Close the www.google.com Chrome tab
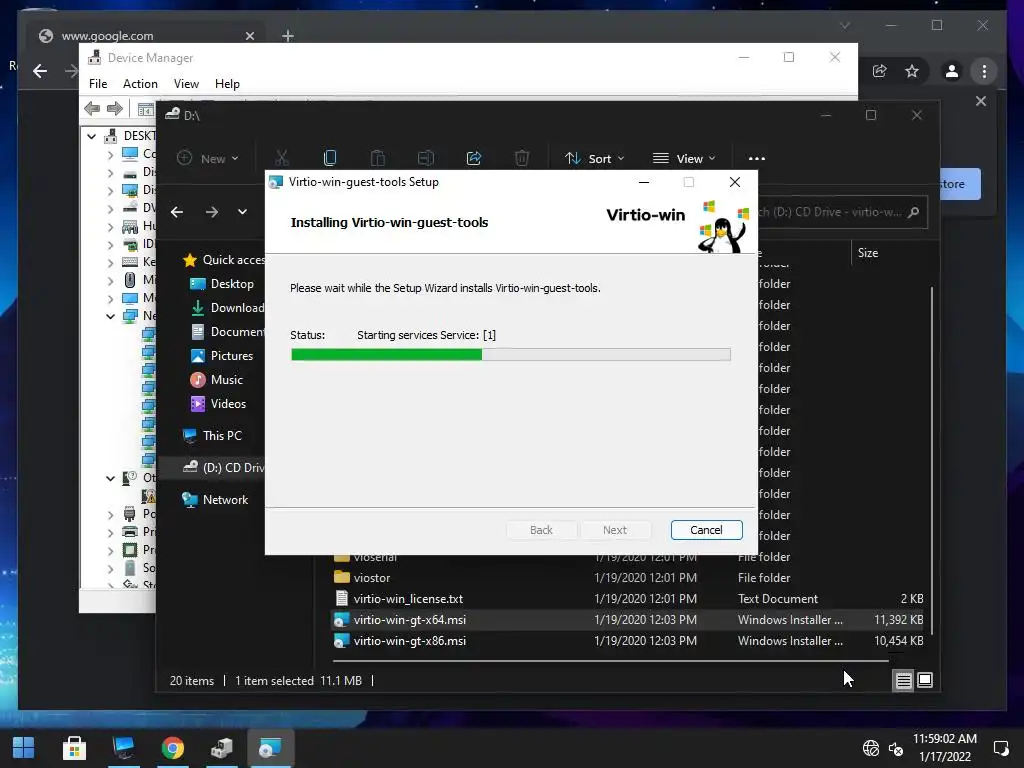Image resolution: width=1024 pixels, height=768 pixels. (249, 36)
